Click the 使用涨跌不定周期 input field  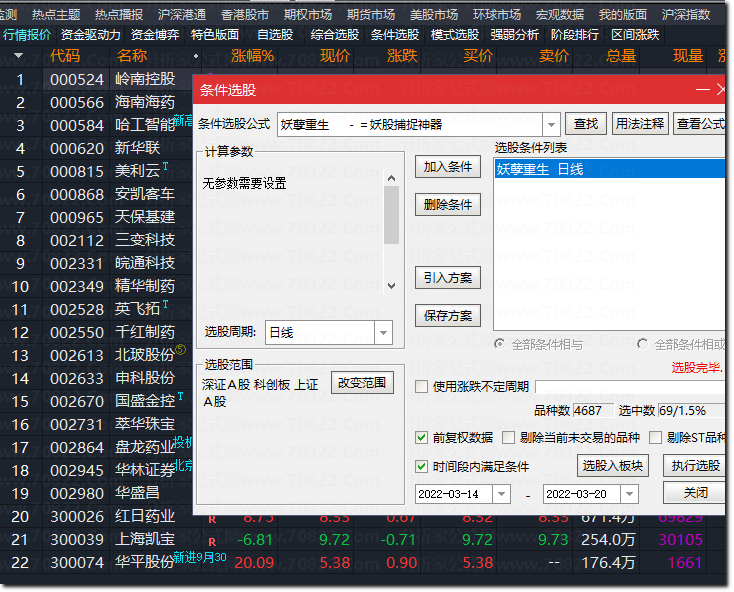[x=630, y=387]
